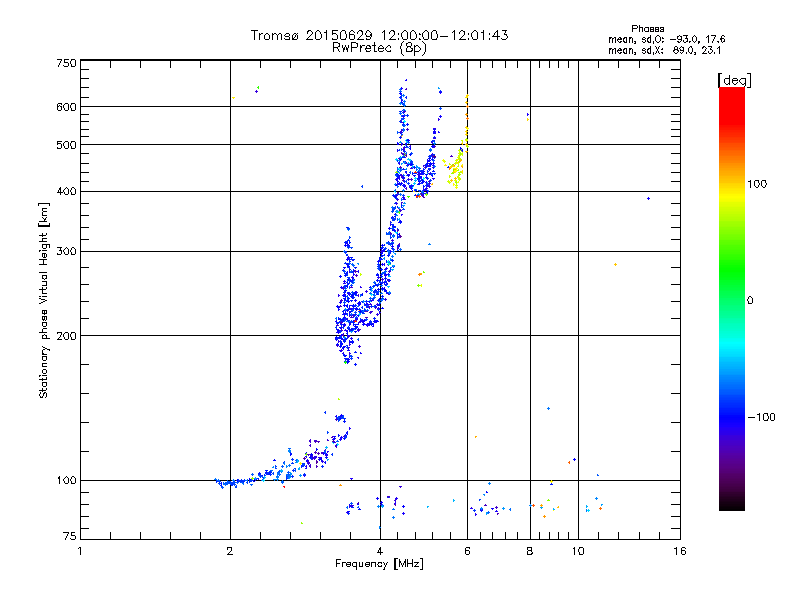Click the isolated blue point near 400 km at far right

648,198
